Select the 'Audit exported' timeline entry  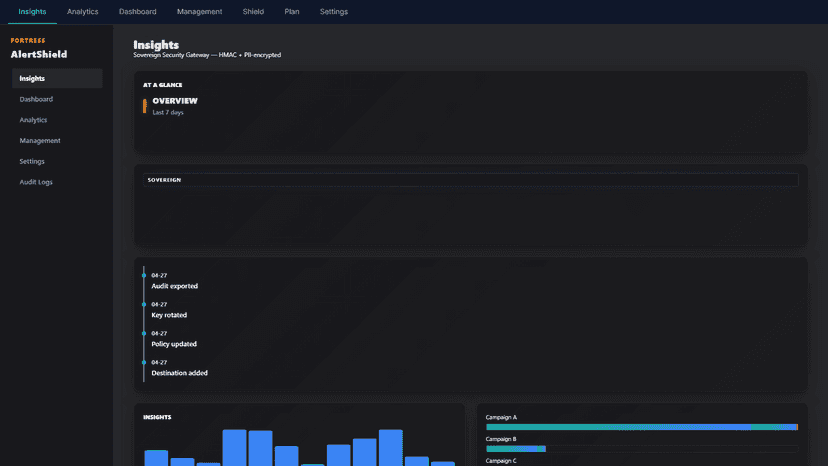pos(174,286)
